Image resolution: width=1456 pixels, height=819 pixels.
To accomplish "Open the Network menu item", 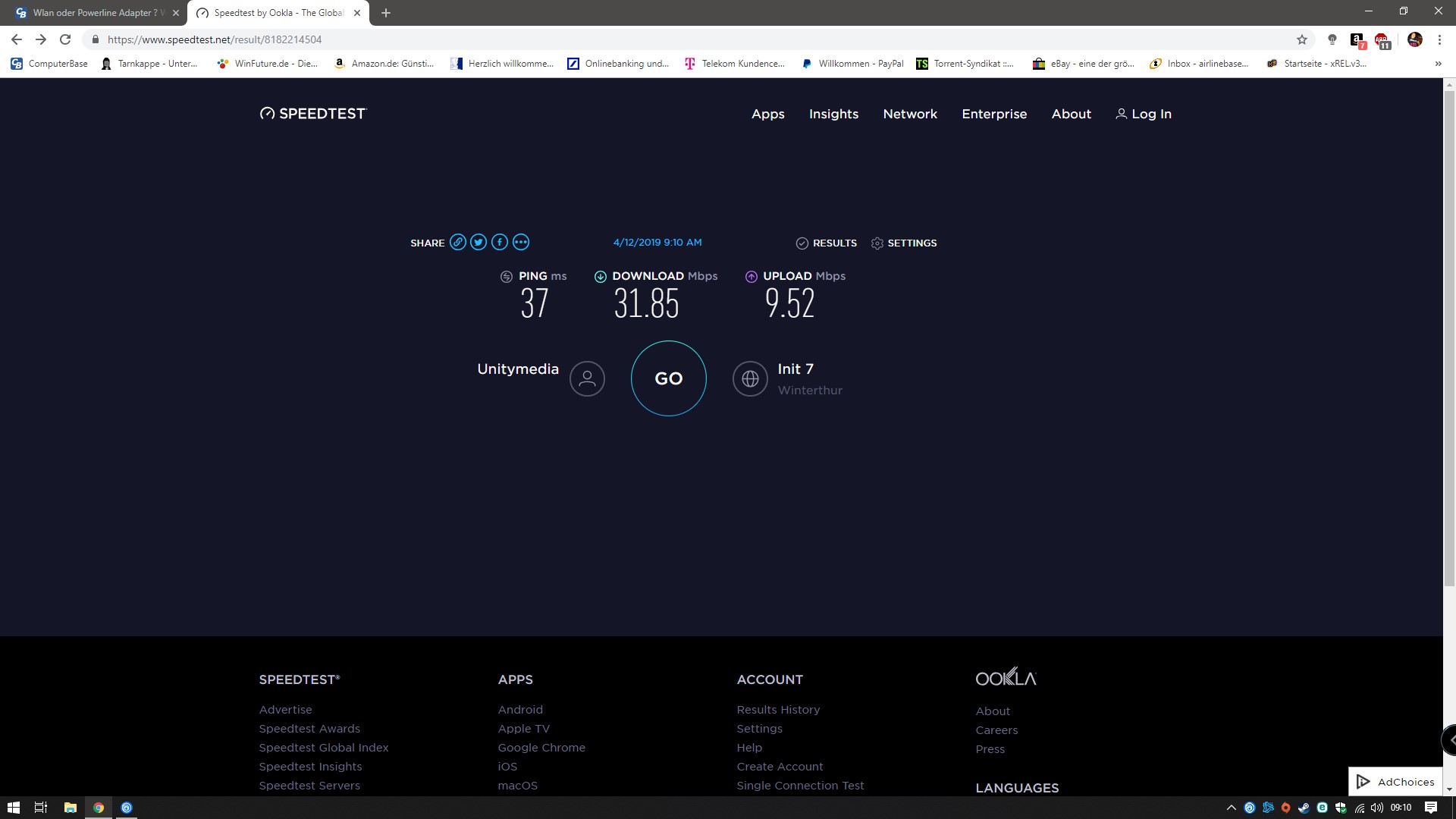I will [910, 114].
